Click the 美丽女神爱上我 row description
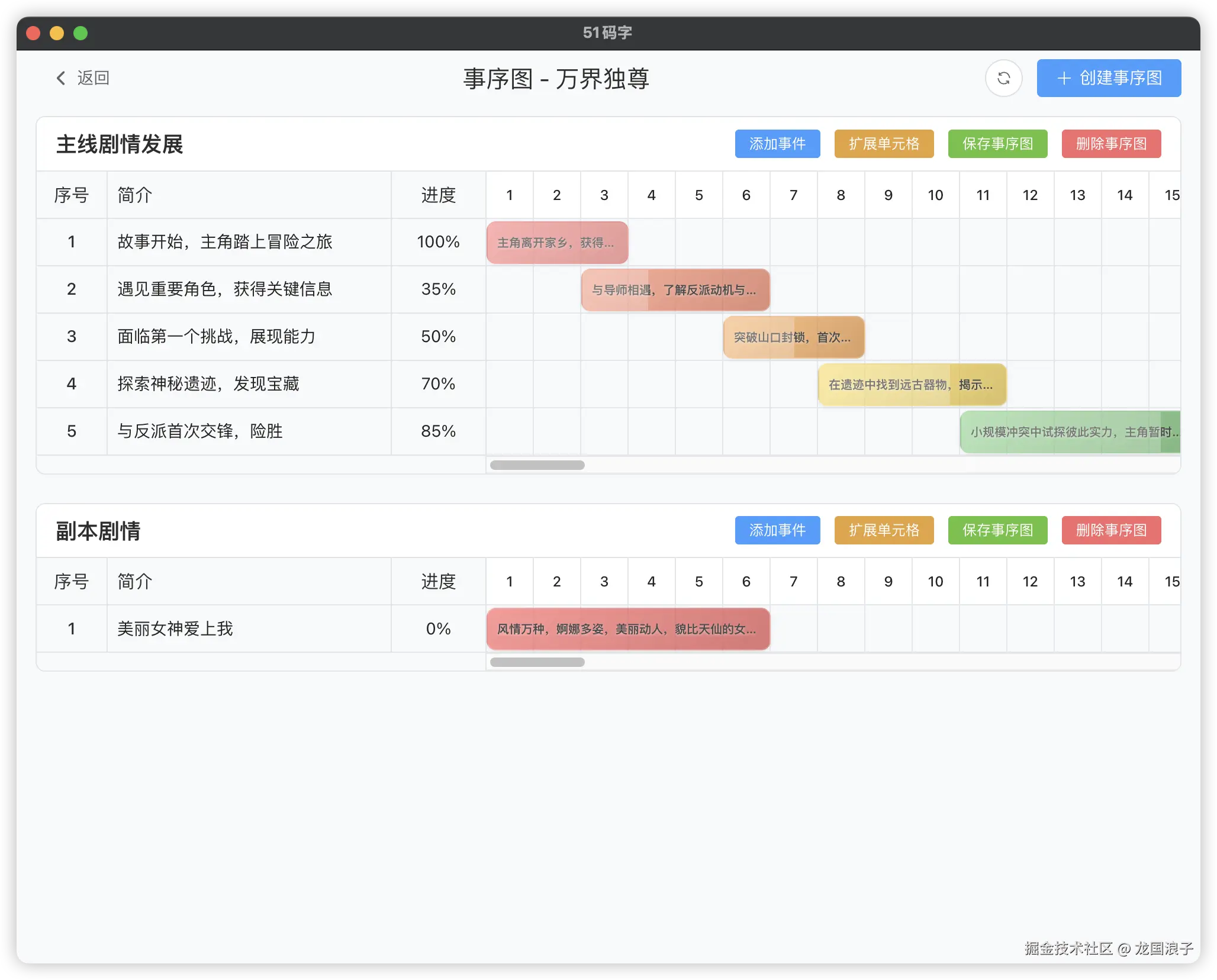The height and width of the screenshot is (980, 1217). 175,628
